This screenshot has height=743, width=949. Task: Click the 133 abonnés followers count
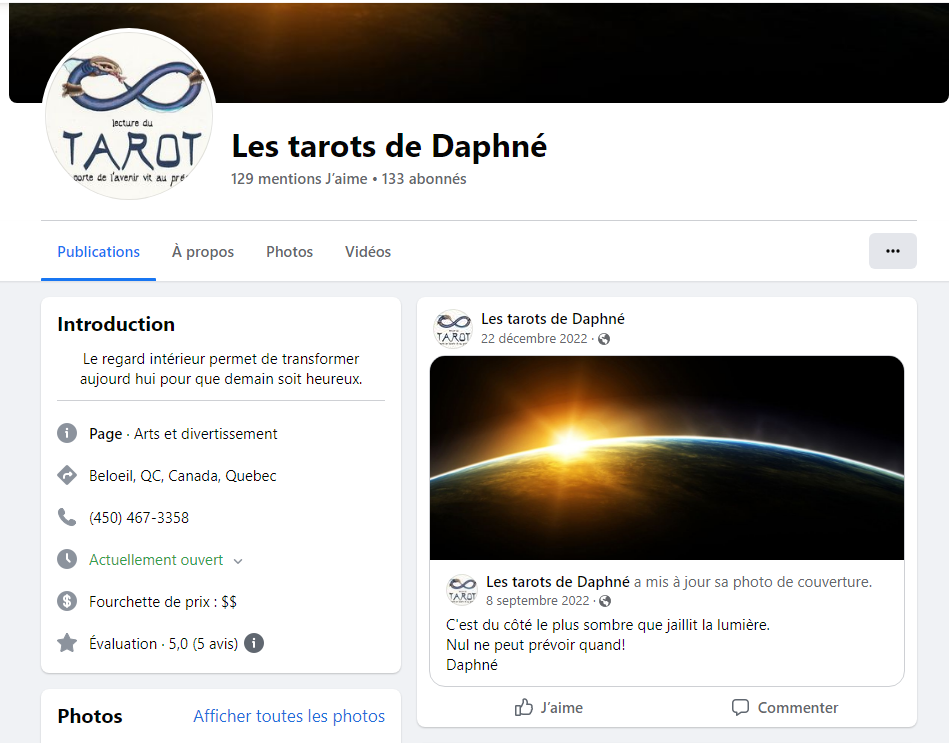(424, 179)
